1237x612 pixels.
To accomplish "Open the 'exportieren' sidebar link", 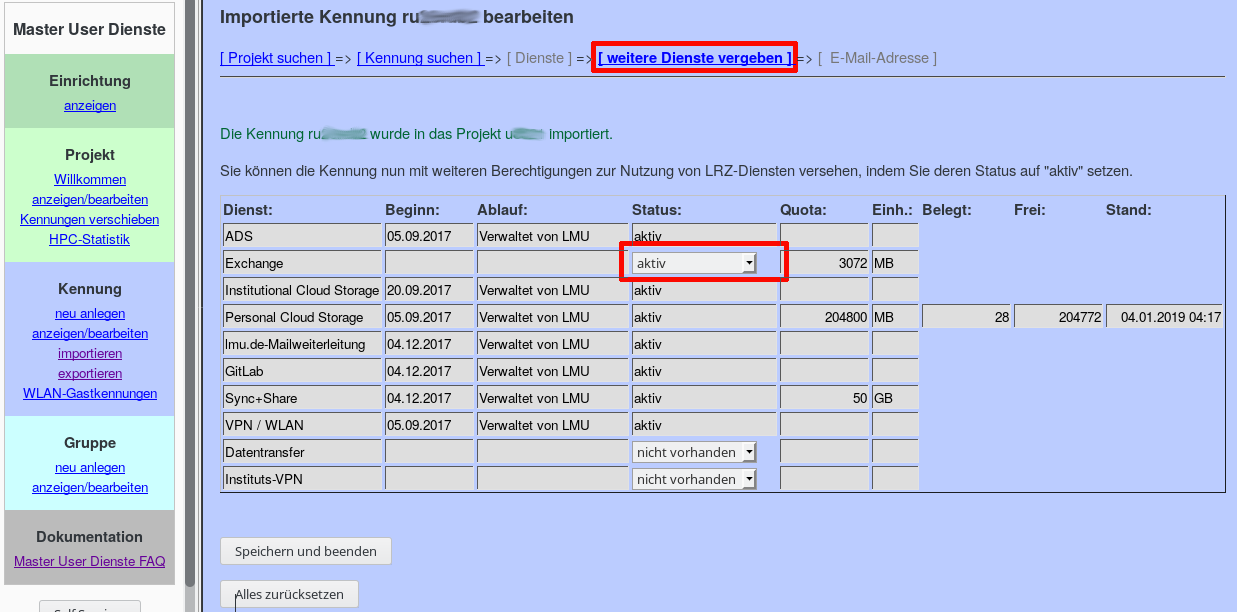I will [90, 373].
